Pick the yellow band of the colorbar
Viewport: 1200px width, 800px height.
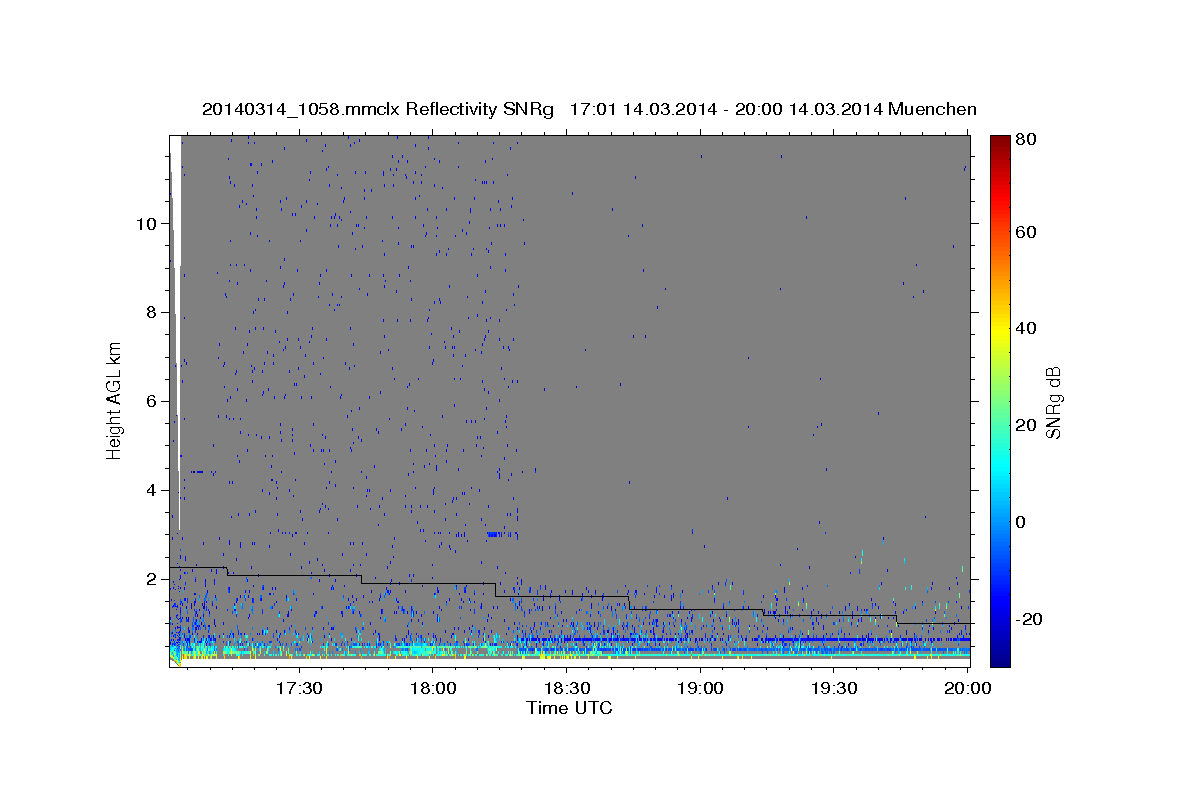[x=1000, y=330]
